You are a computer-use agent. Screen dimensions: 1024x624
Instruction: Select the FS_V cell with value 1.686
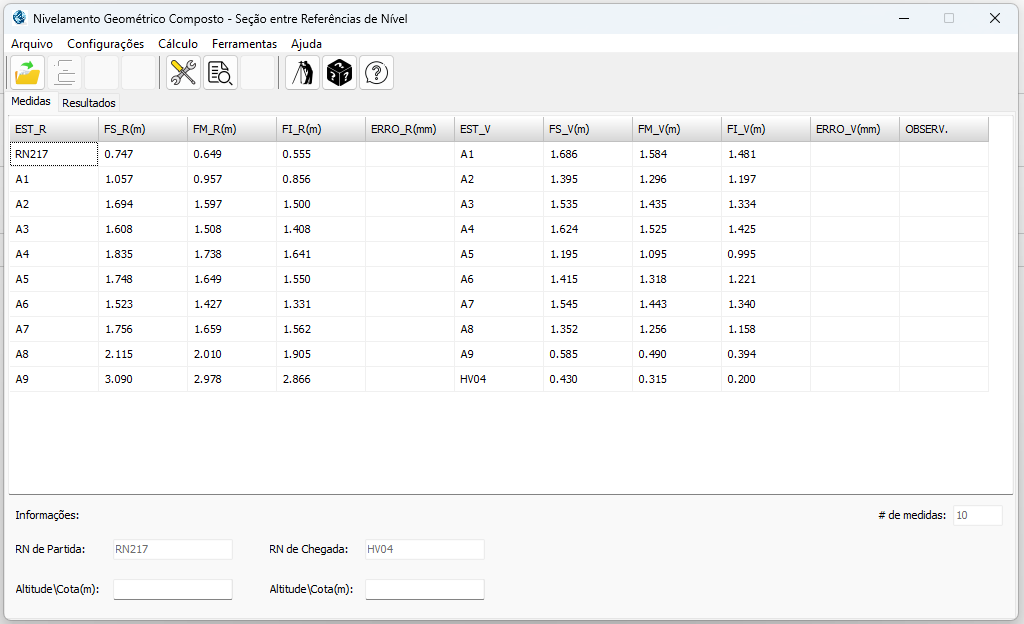click(588, 154)
